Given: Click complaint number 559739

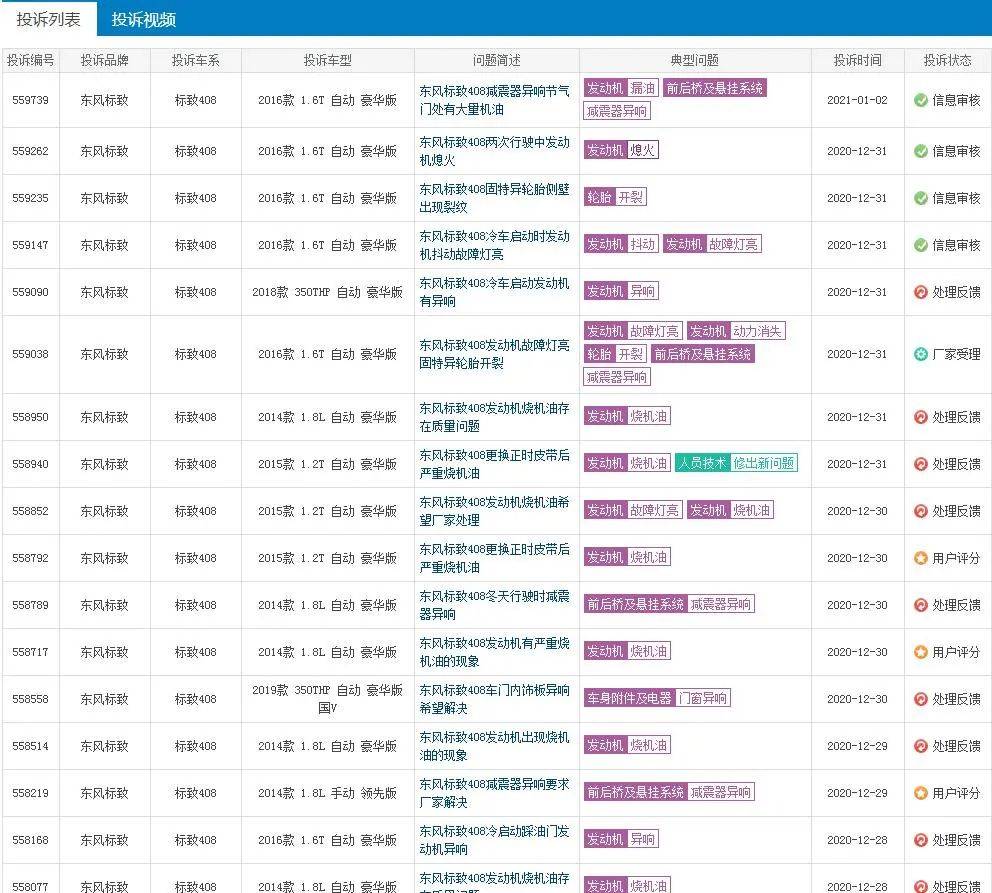Looking at the screenshot, I should (x=30, y=100).
